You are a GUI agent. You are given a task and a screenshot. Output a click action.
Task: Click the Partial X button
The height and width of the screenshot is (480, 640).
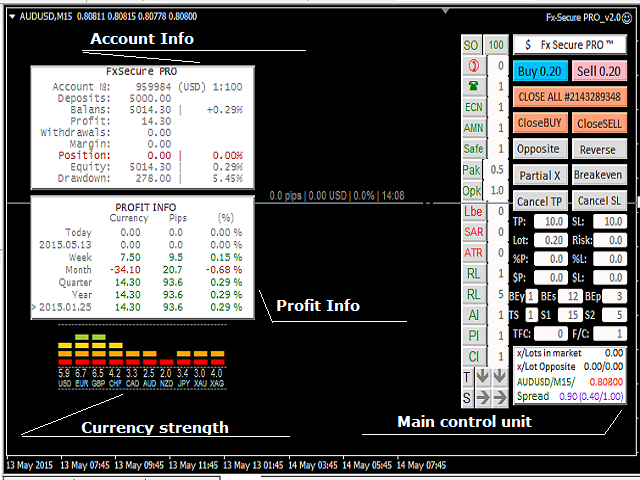(x=540, y=175)
